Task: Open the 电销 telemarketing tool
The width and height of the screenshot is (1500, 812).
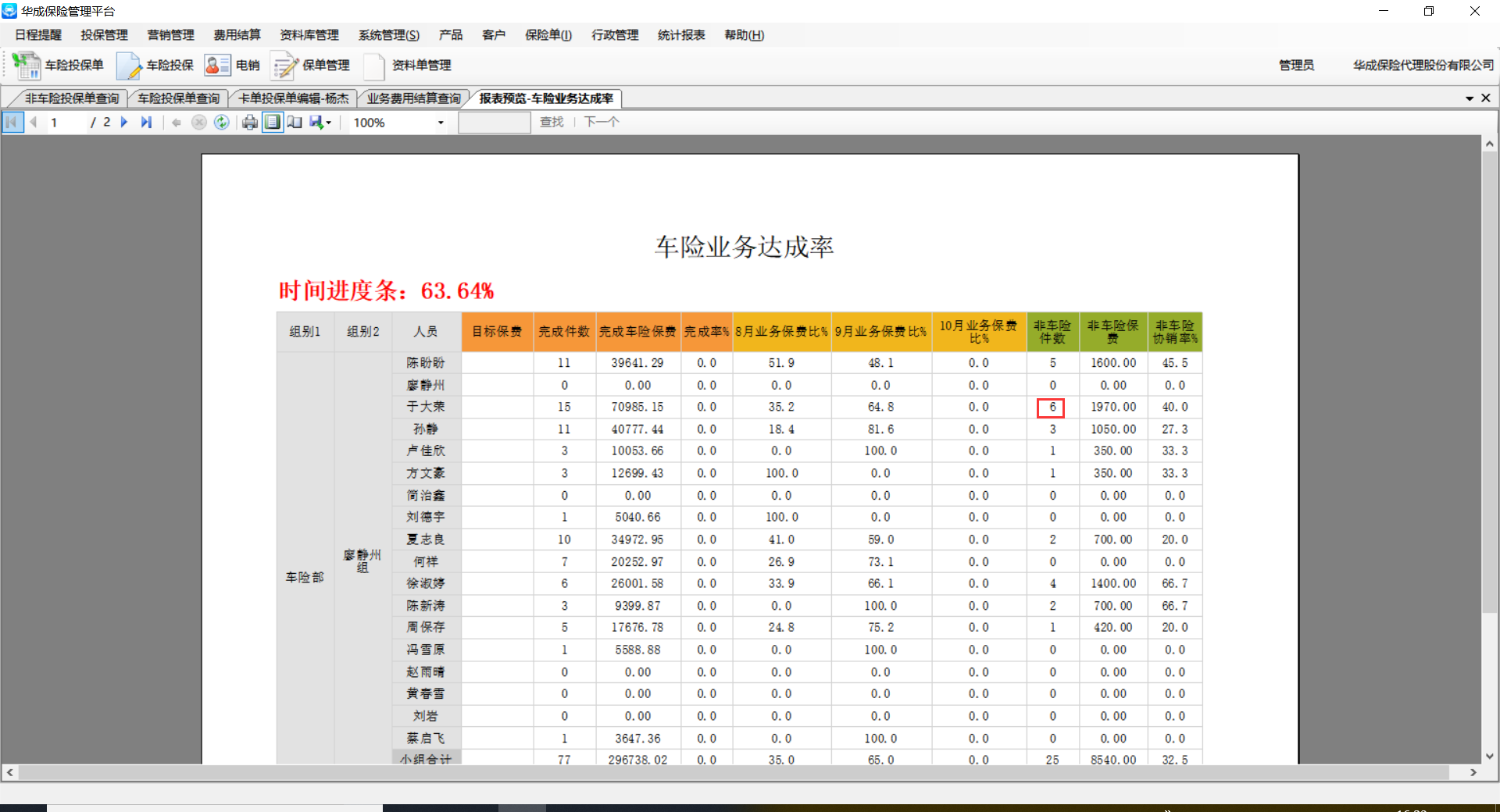Action: (232, 66)
